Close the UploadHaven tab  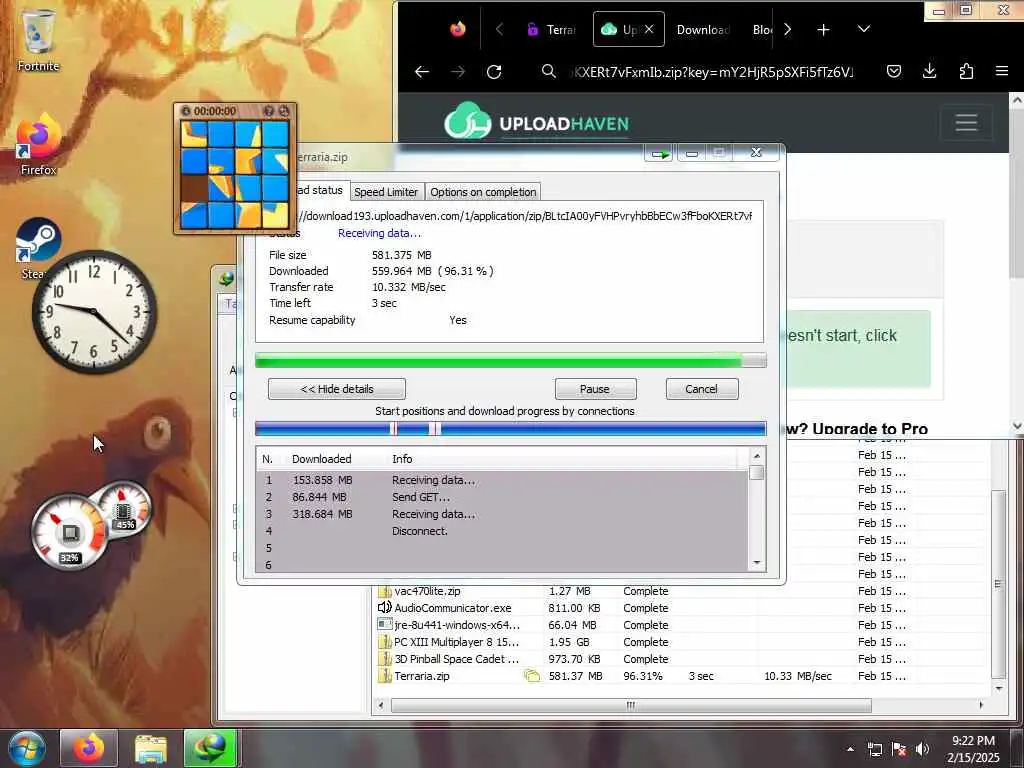[x=649, y=29]
